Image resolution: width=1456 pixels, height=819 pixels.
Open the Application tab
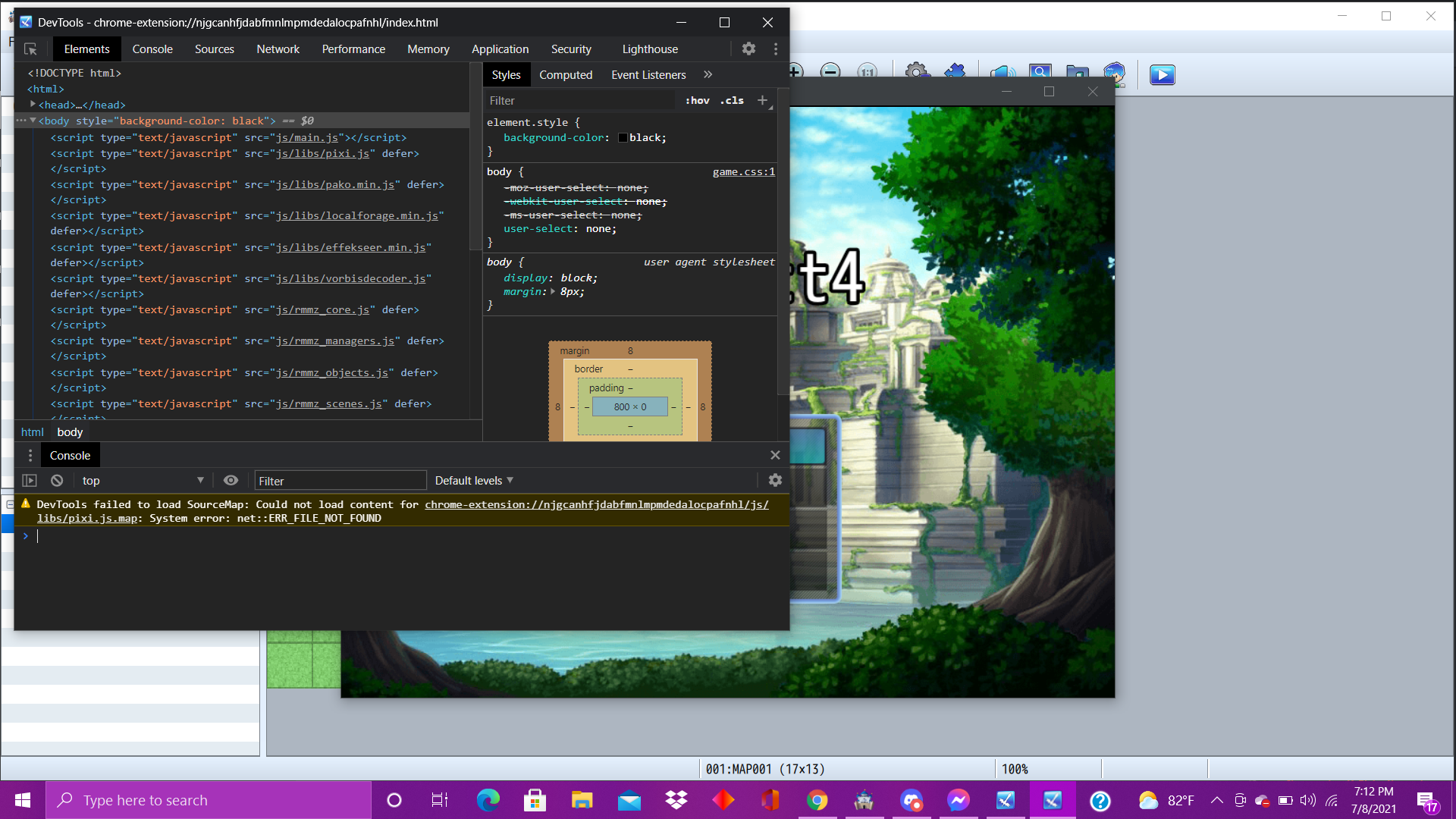click(500, 49)
